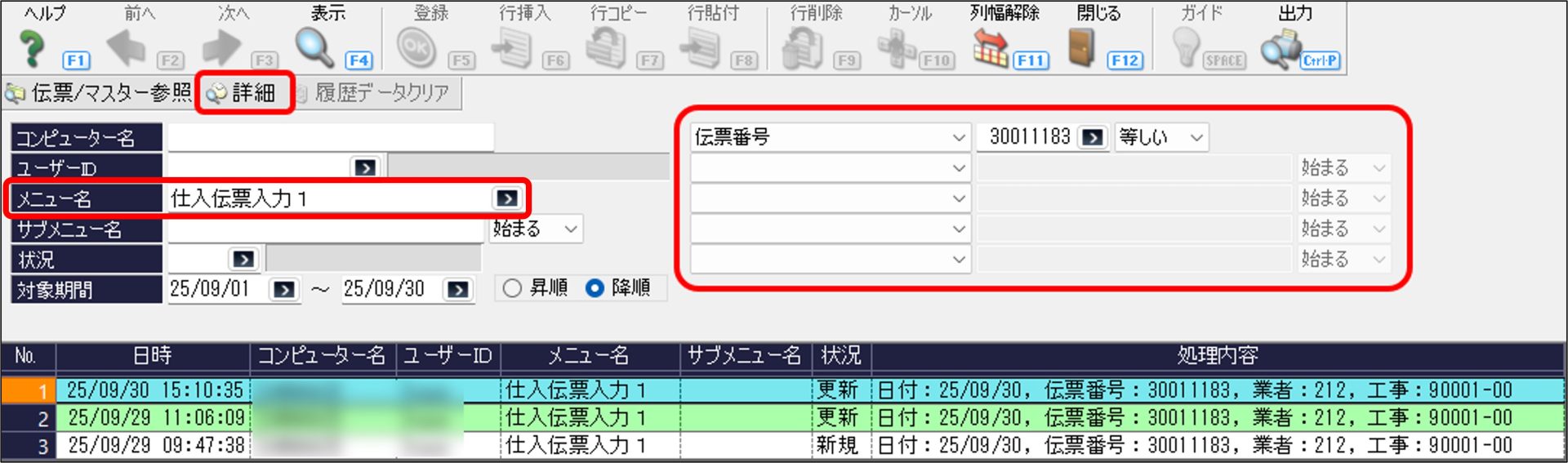Click the 出力 printer icon
This screenshot has height=463, width=1568.
[x=1281, y=49]
